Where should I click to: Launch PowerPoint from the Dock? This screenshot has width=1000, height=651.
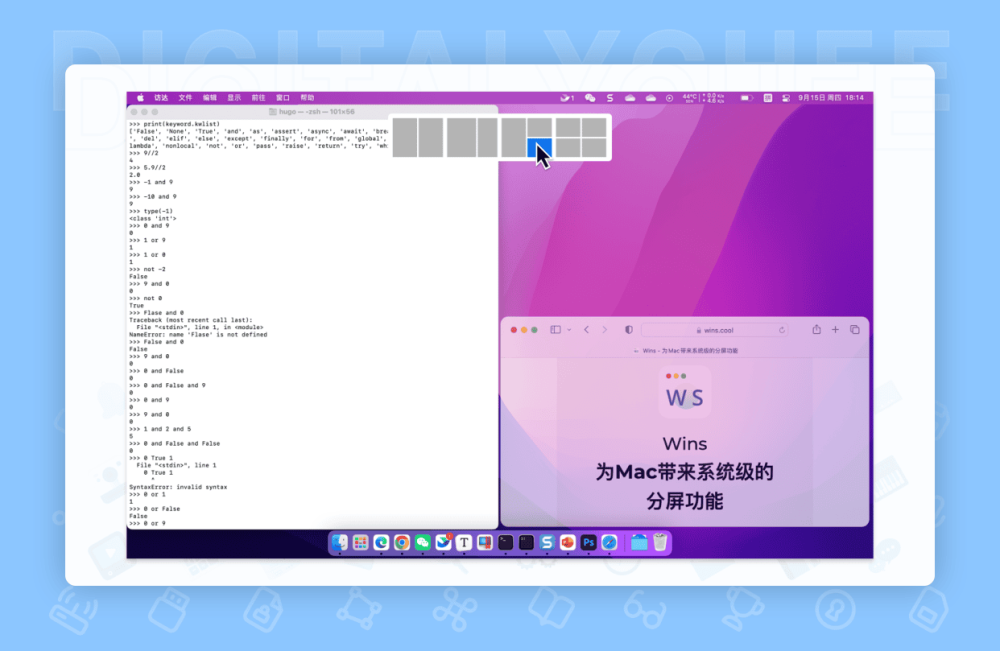click(x=568, y=543)
